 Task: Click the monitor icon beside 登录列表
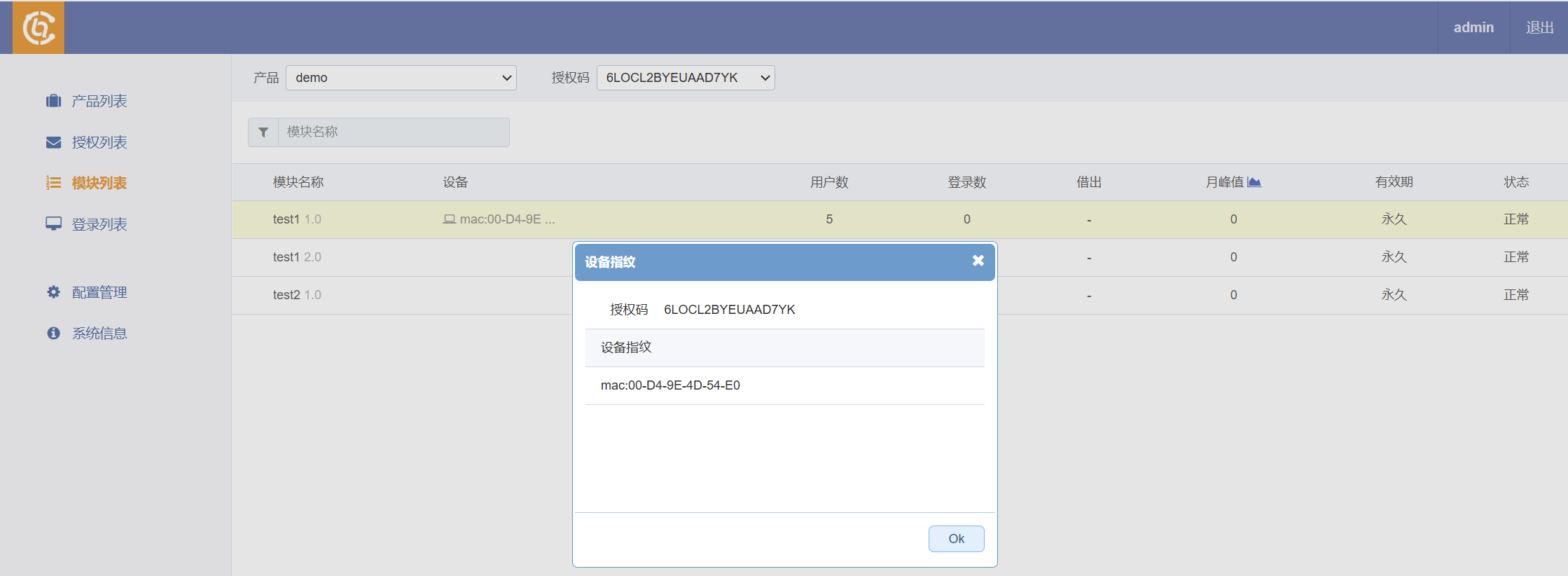pyautogui.click(x=53, y=224)
